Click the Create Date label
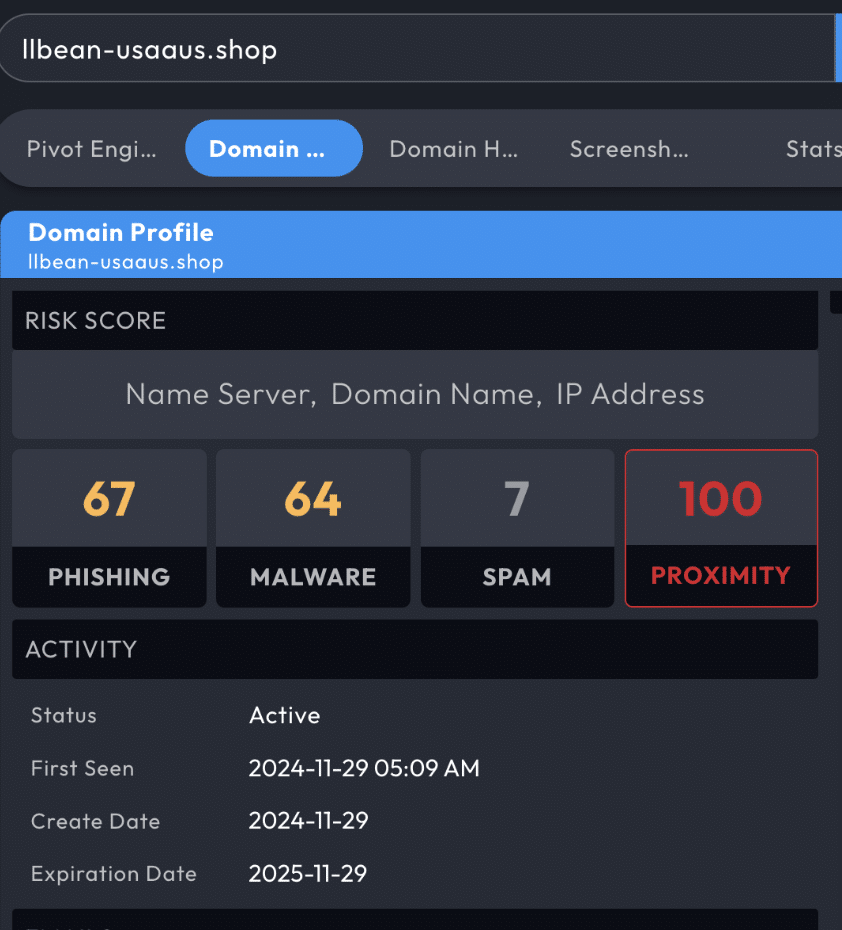The image size is (842, 930). coord(95,821)
